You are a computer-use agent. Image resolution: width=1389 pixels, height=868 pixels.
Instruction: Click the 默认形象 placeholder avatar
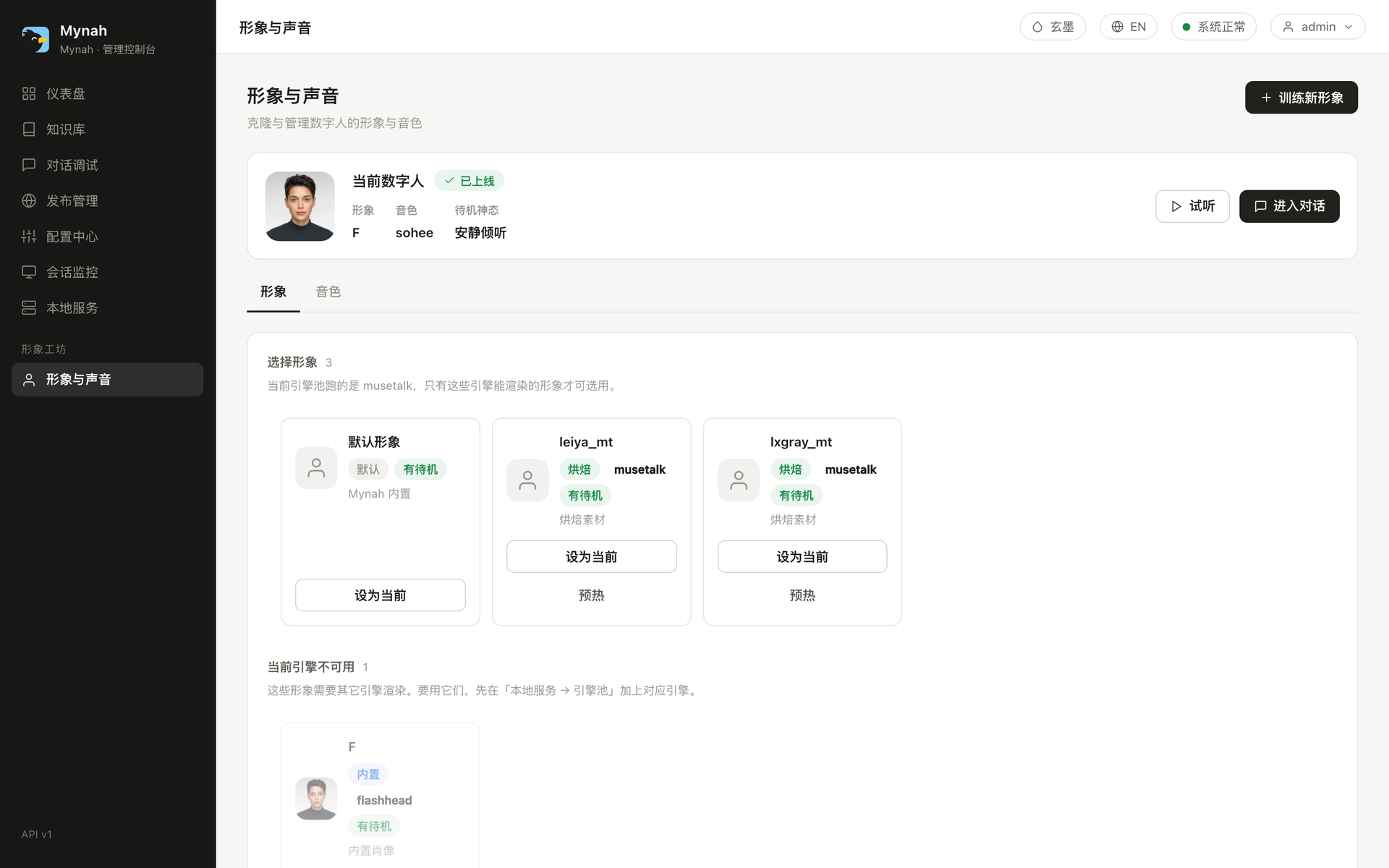point(316,468)
